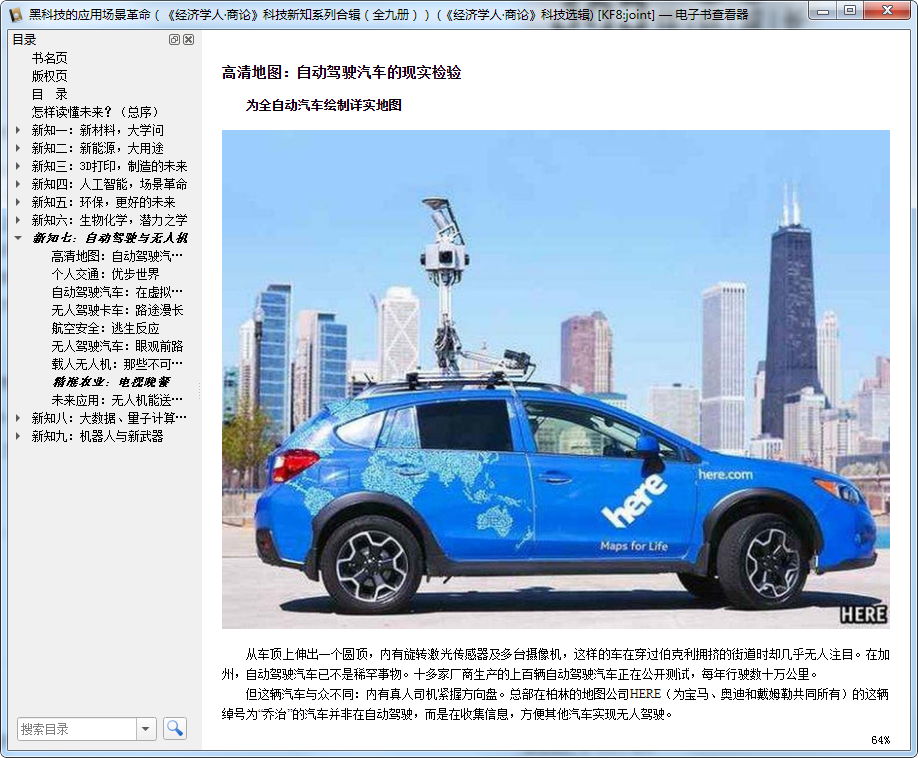Click the 64% reading progress indicator
918x758 pixels.
click(881, 740)
